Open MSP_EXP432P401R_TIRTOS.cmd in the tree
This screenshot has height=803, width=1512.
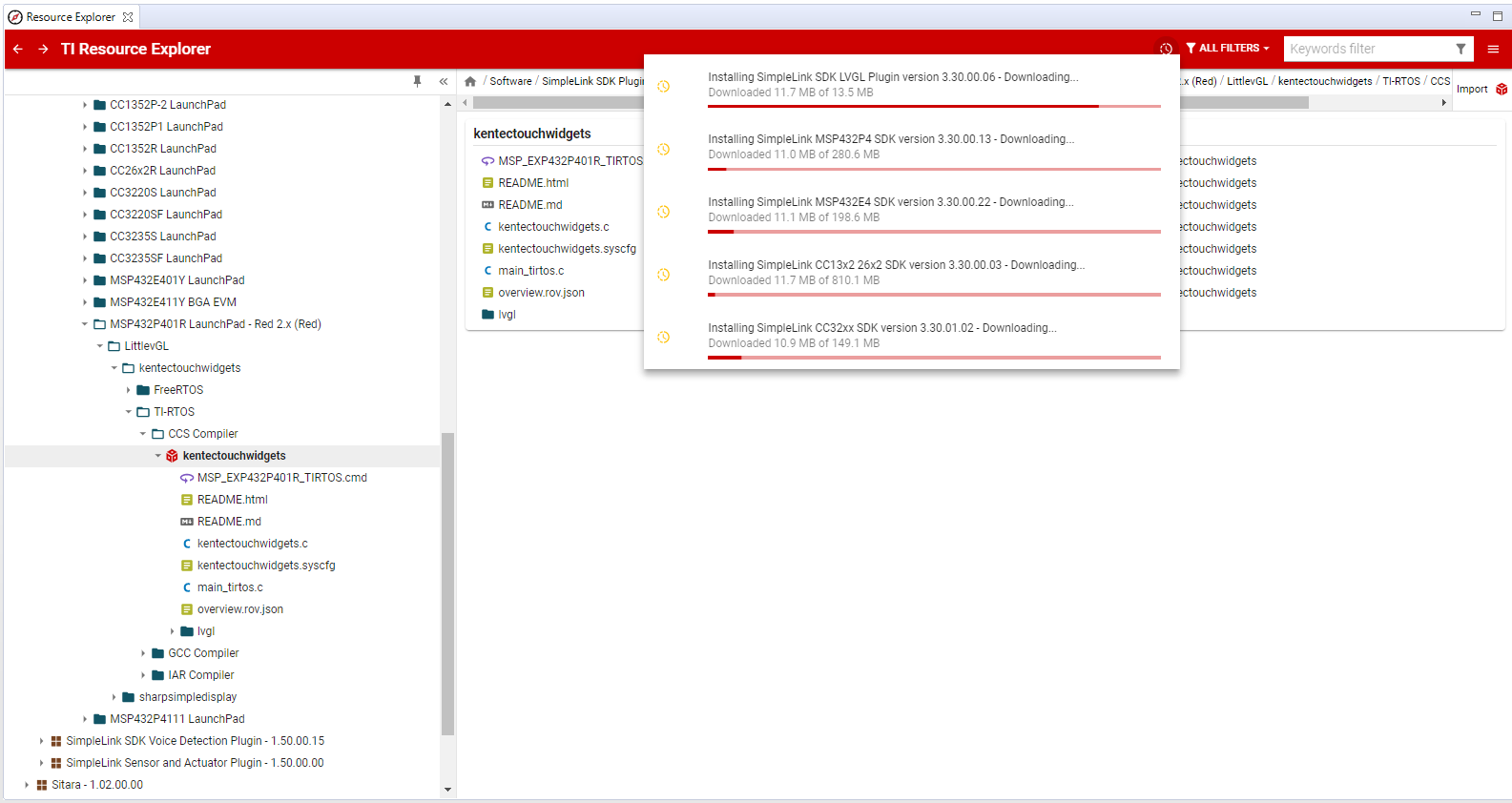[x=281, y=478]
